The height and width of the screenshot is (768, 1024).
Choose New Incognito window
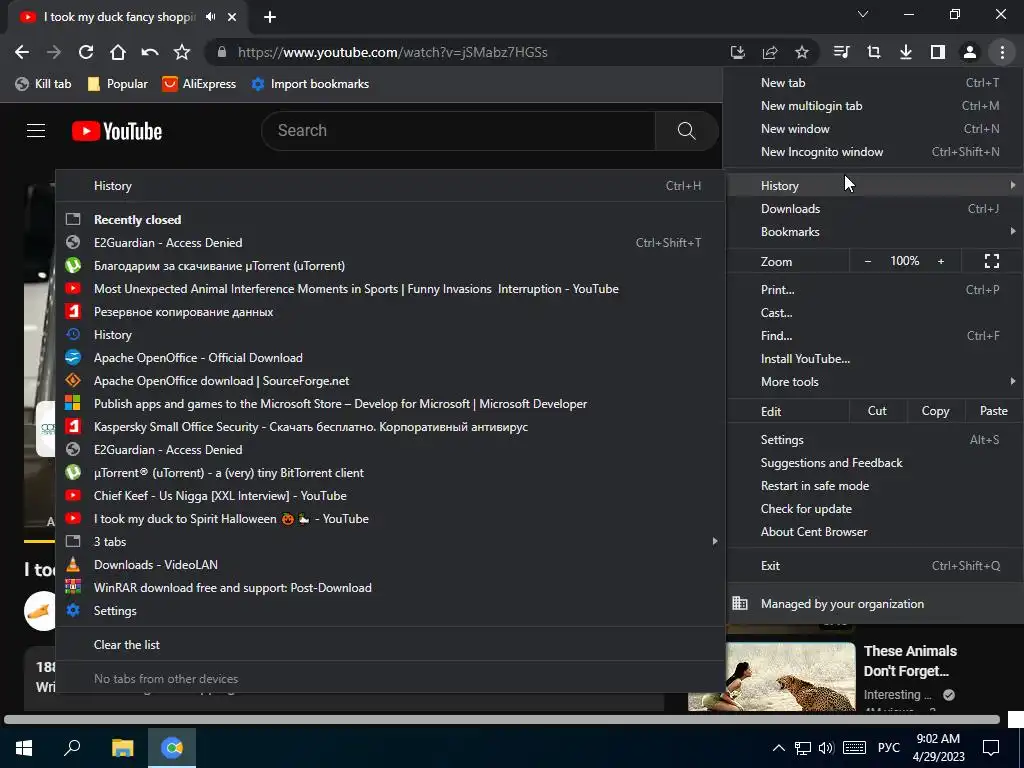(873, 152)
